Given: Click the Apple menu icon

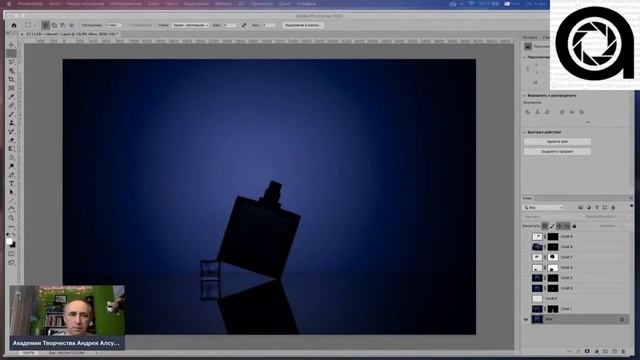Looking at the screenshot, I should pyautogui.click(x=9, y=4).
